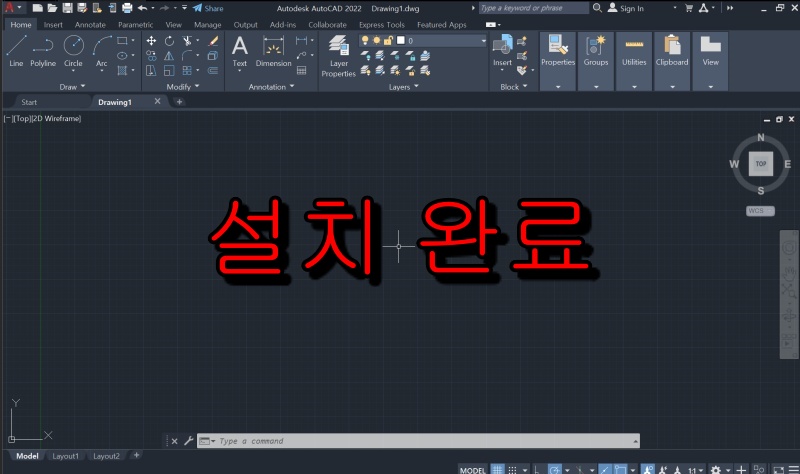Toggle object snap tracking
The height and width of the screenshot is (474, 800).
tap(605, 469)
